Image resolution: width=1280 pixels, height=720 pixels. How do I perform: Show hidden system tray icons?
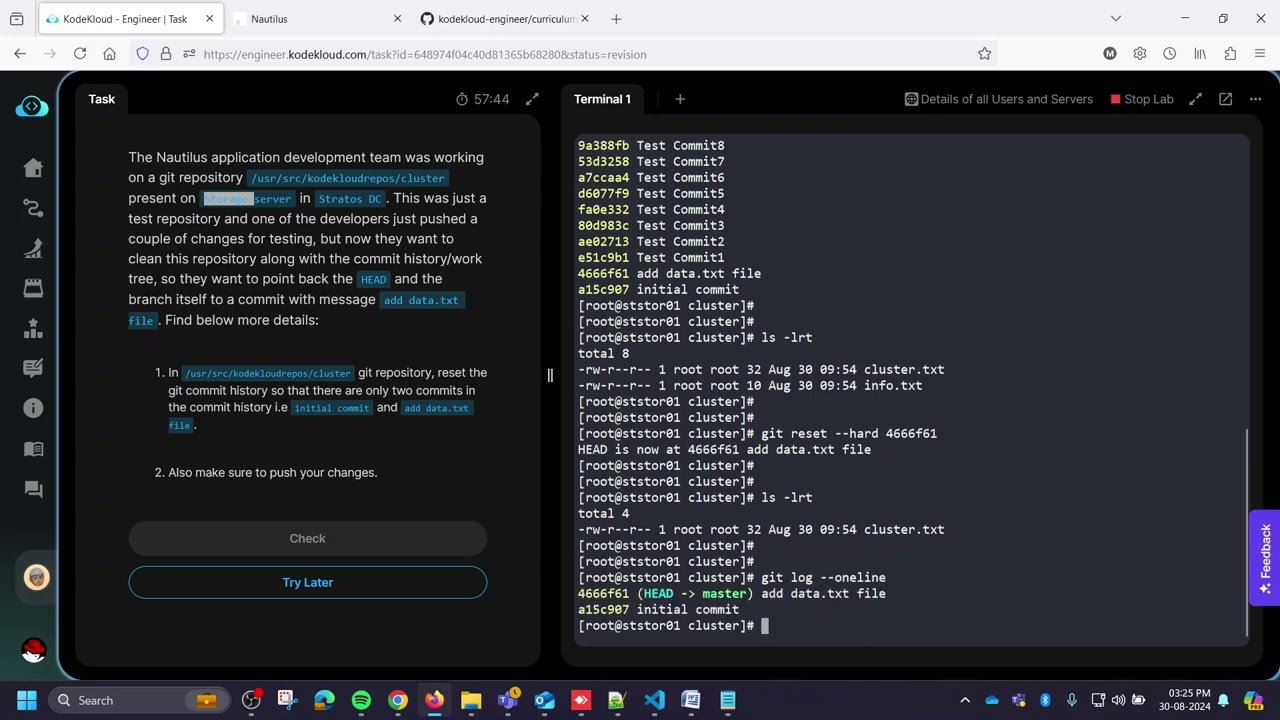[x=965, y=700]
